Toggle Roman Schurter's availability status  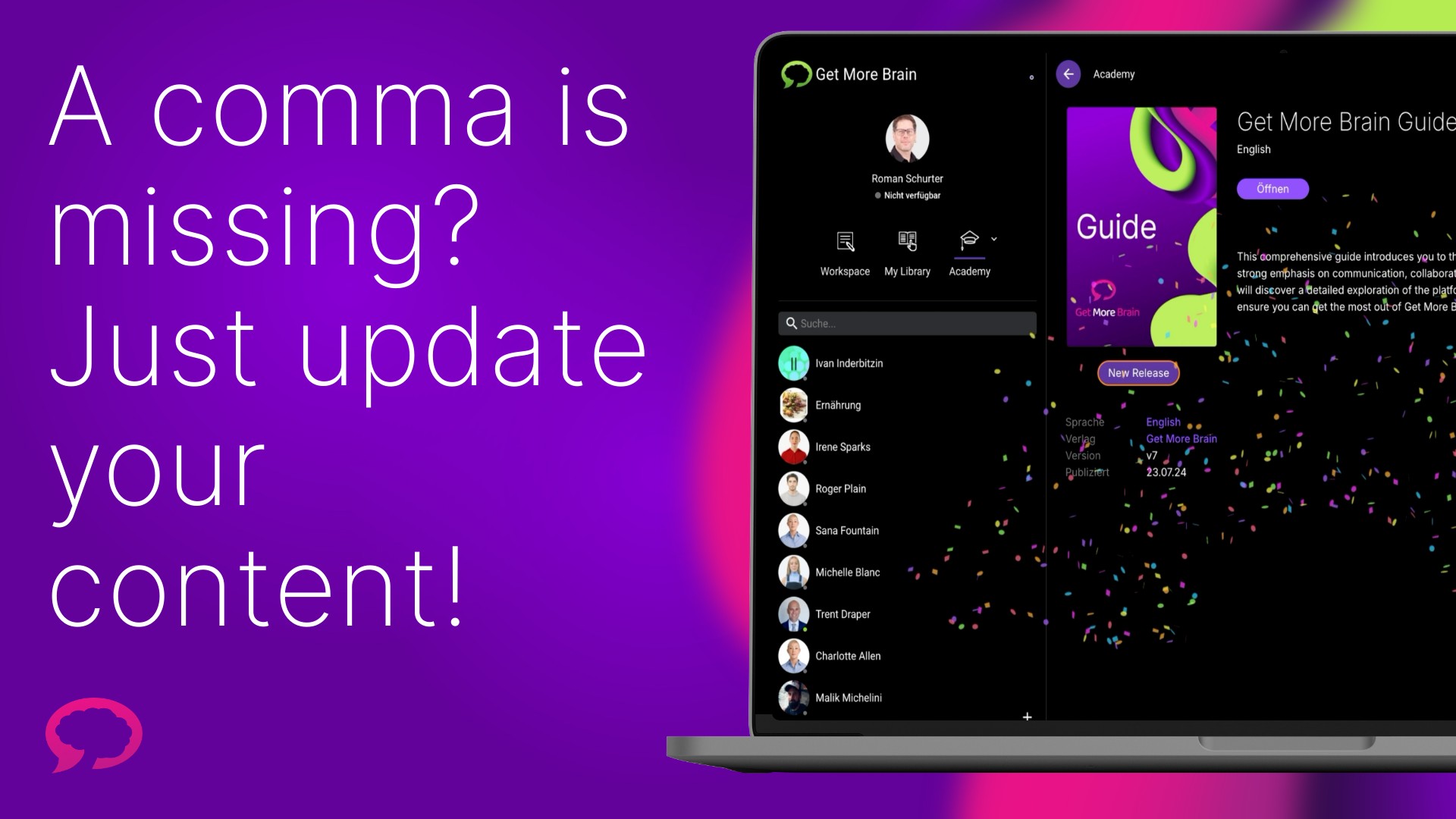(905, 195)
